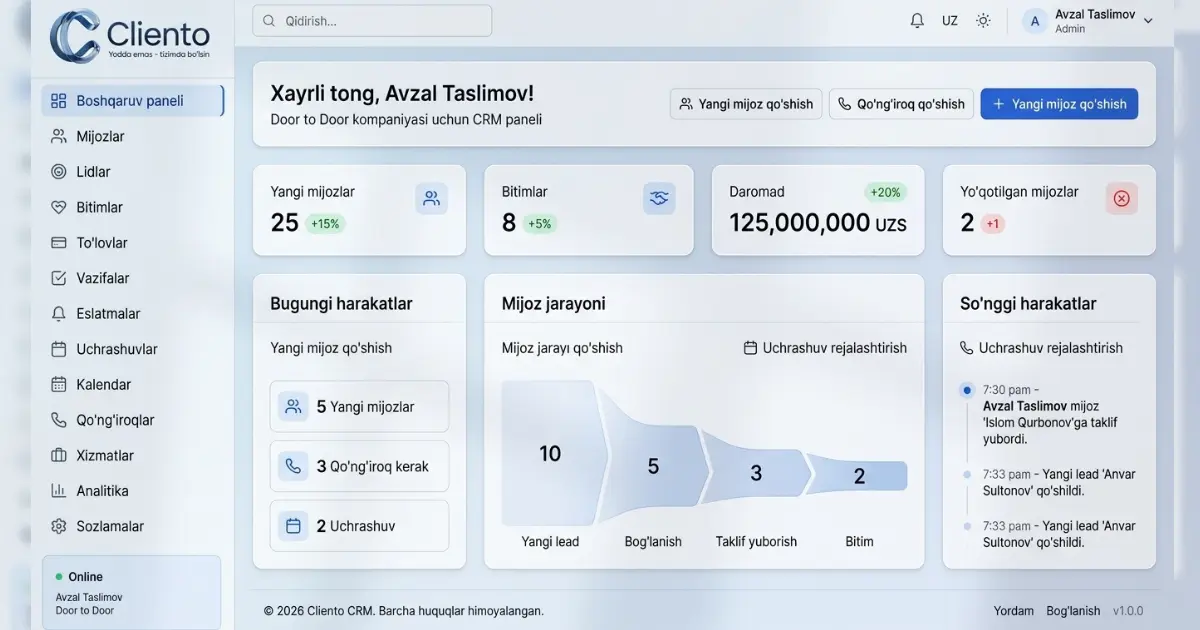This screenshot has height=630, width=1200.
Task: Click the user avatar with letter A
Action: point(1034,21)
